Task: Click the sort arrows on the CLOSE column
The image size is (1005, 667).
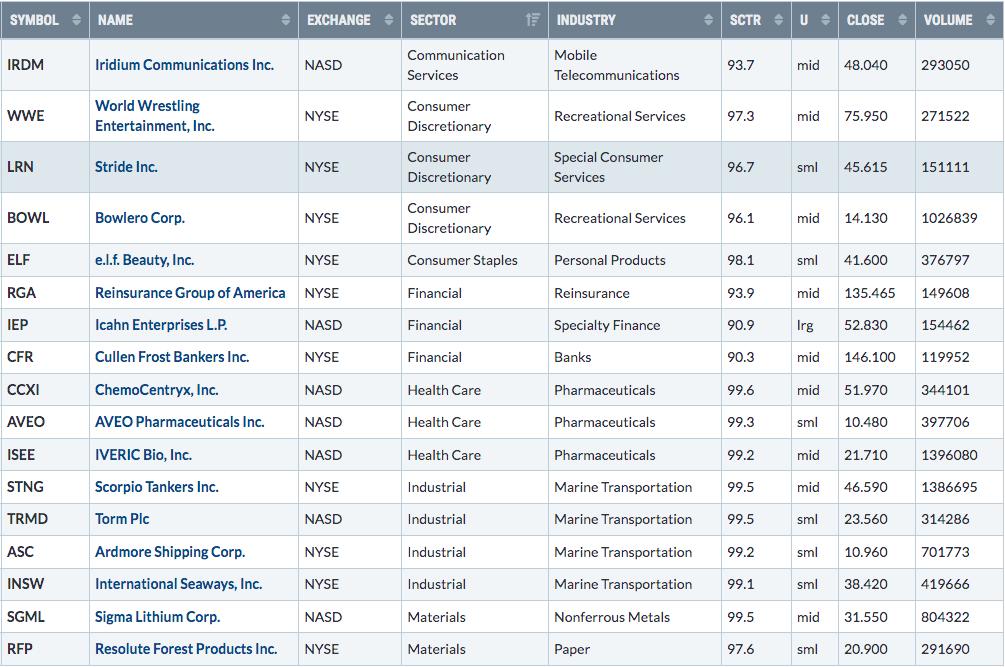Action: [902, 20]
